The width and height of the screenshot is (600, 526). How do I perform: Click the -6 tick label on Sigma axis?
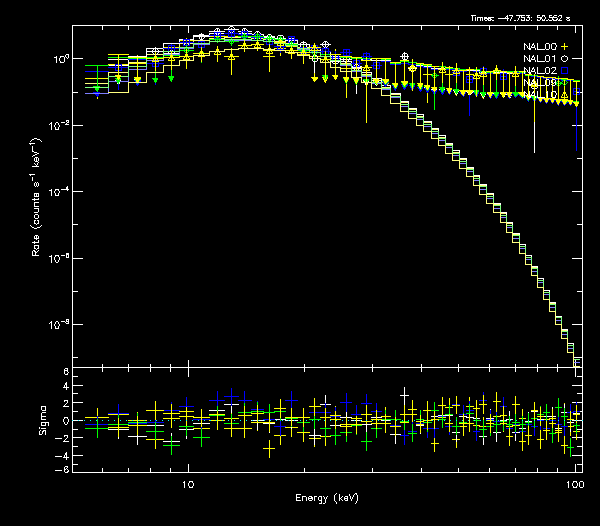pos(64,469)
